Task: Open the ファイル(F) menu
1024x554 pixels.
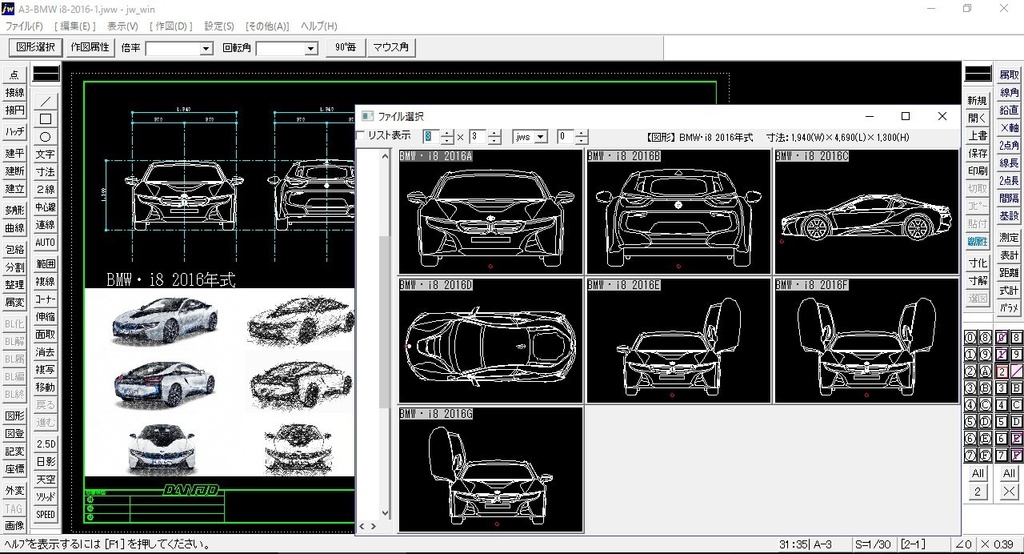Action: click(24, 26)
